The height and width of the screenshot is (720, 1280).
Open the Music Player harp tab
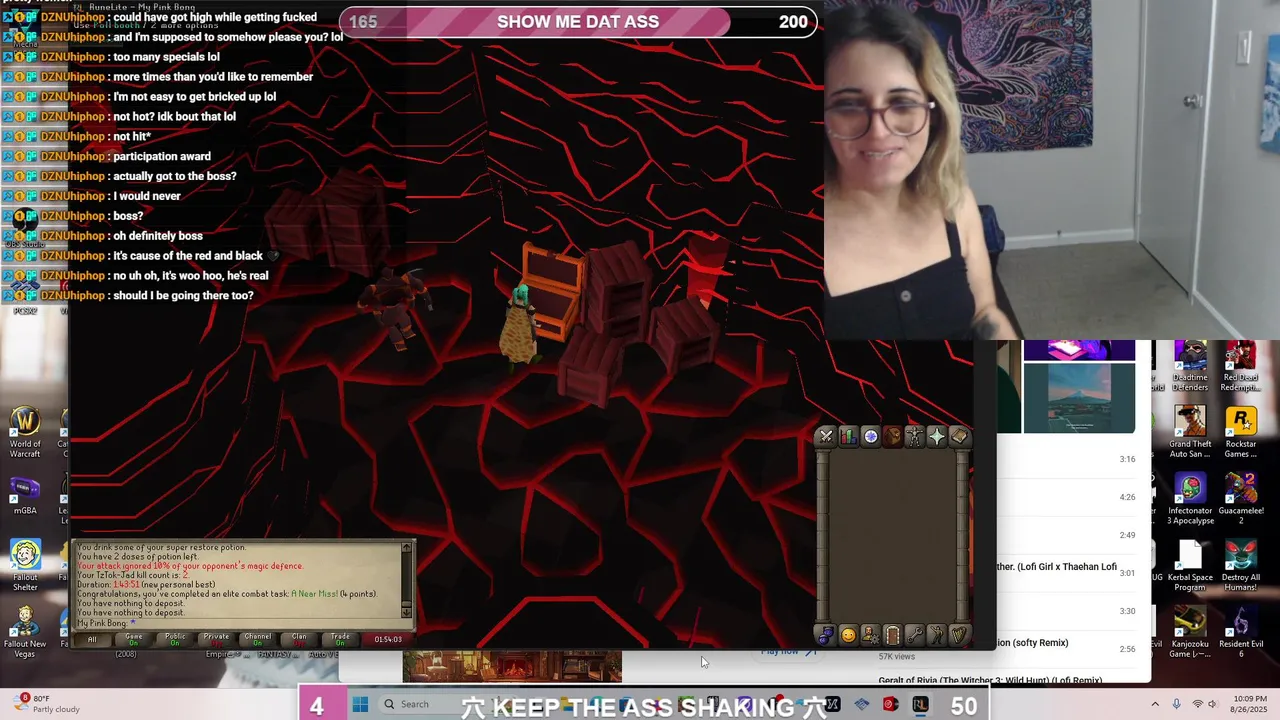point(958,635)
